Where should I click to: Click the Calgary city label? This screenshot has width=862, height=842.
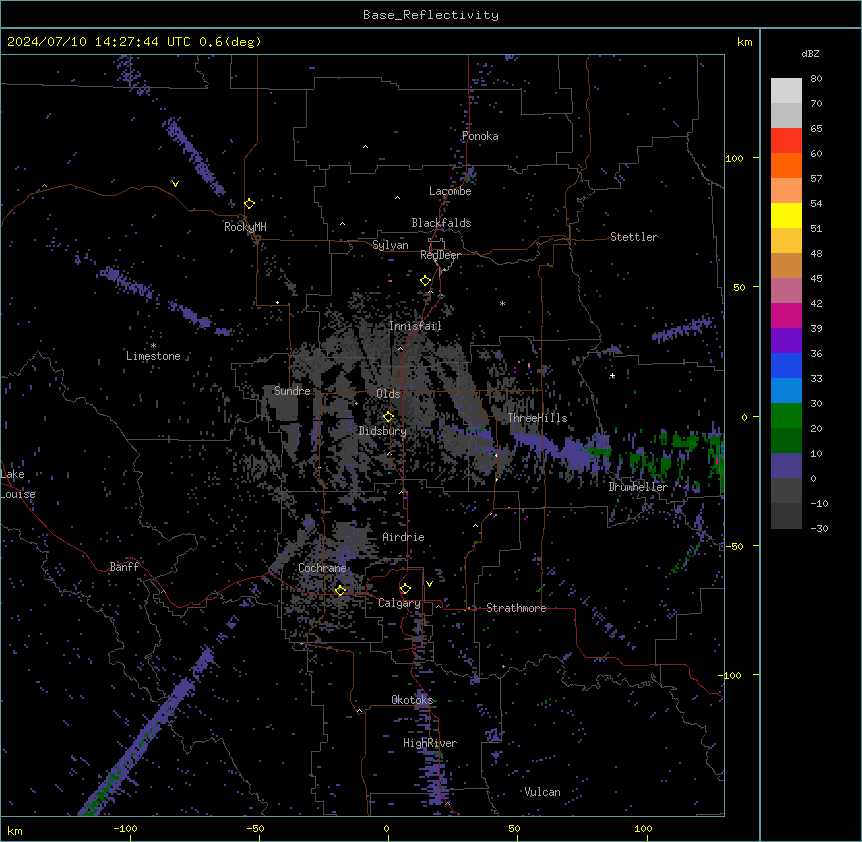pyautogui.click(x=399, y=603)
